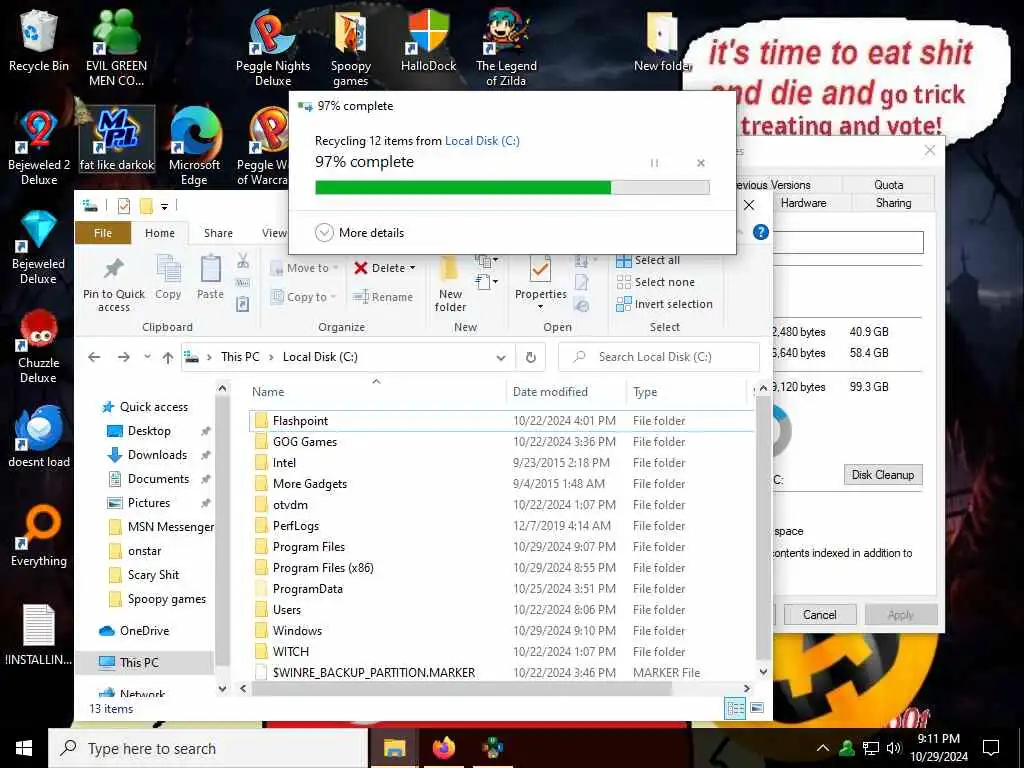This screenshot has width=1024, height=768.
Task: Create a New folder from ribbon
Action: pyautogui.click(x=450, y=283)
